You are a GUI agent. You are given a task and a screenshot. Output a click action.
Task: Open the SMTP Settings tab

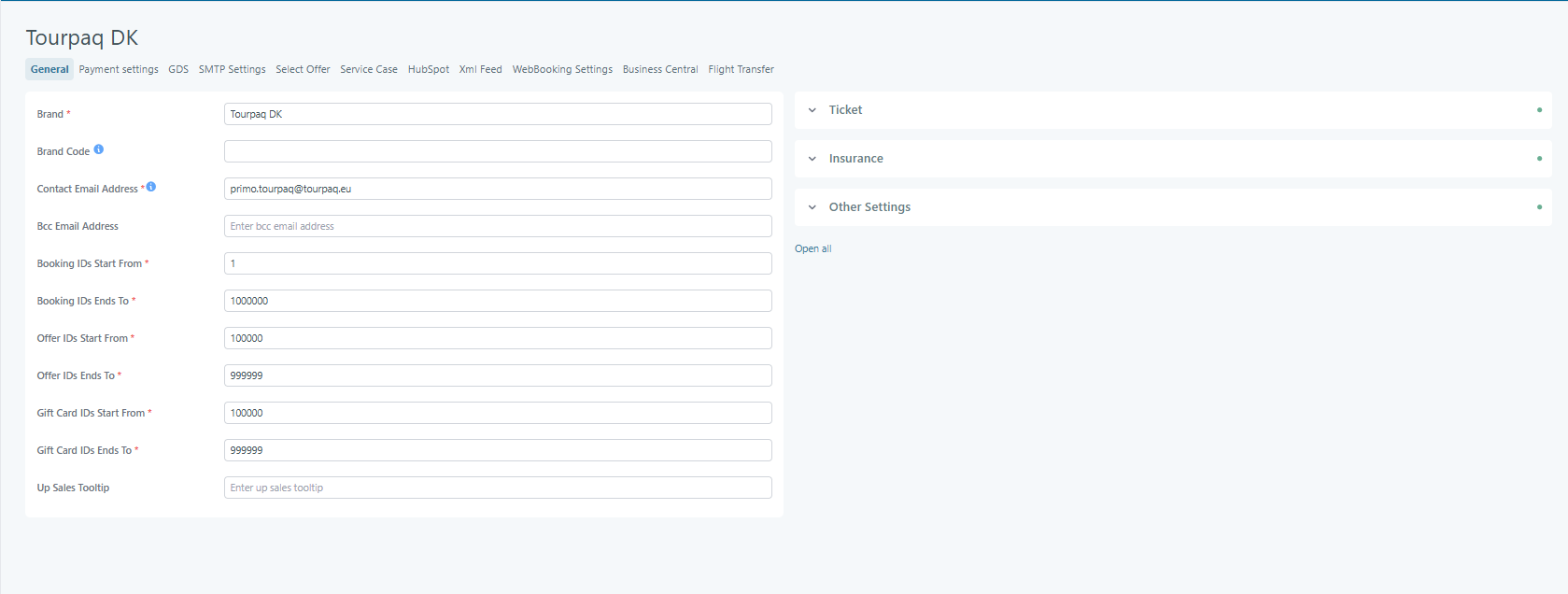tap(232, 69)
